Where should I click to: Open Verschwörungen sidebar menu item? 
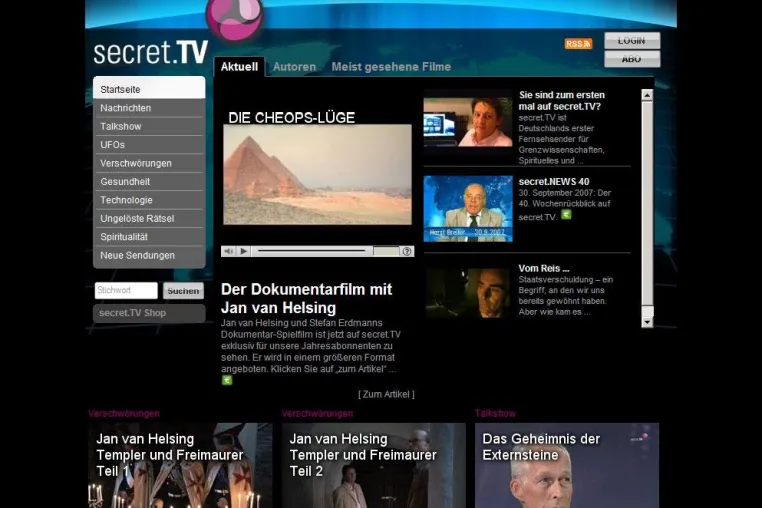click(149, 163)
